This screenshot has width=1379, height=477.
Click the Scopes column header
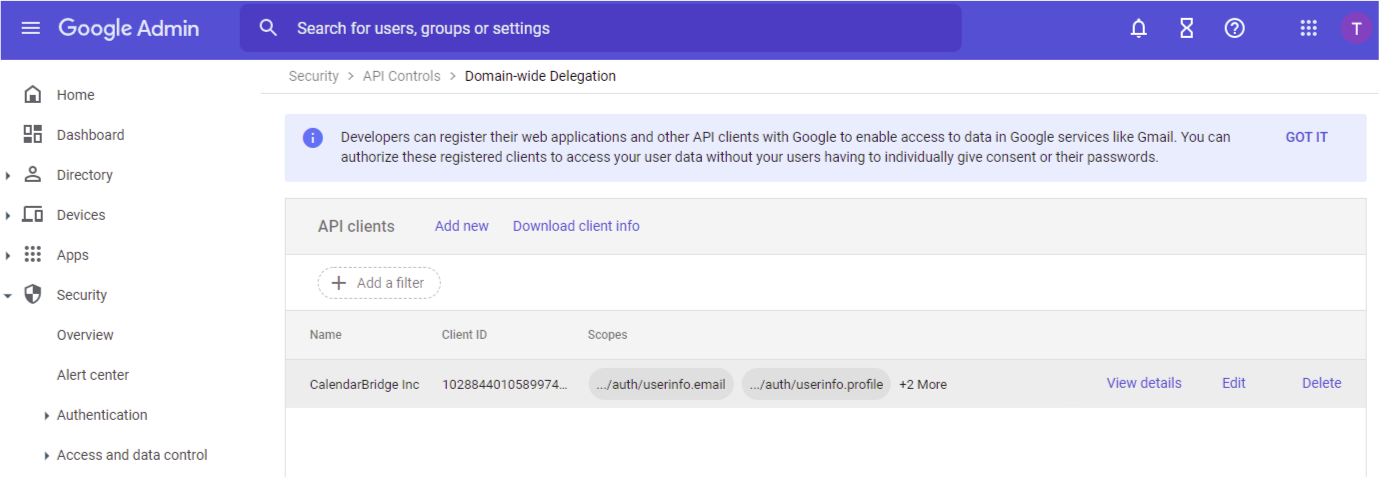(607, 335)
